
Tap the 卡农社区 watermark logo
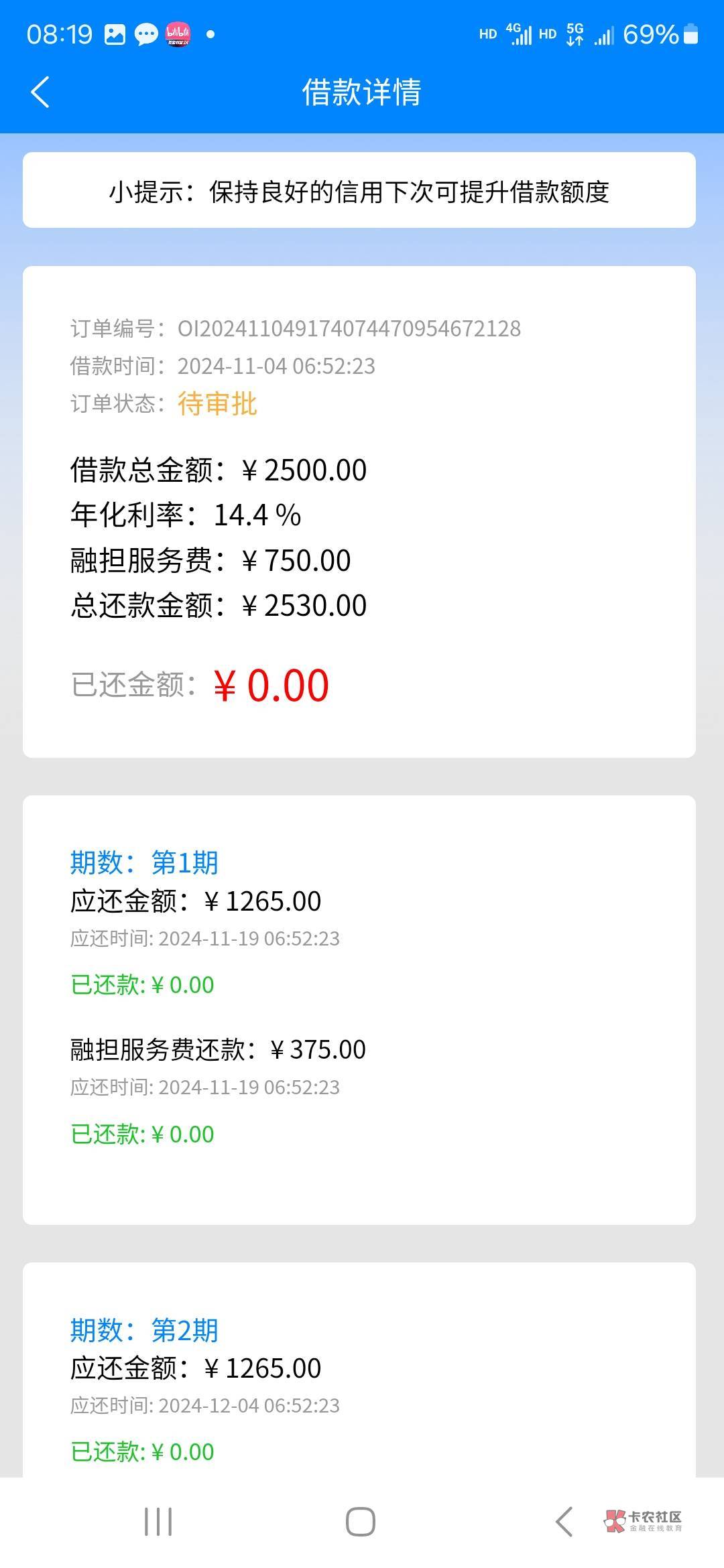coord(642,1520)
